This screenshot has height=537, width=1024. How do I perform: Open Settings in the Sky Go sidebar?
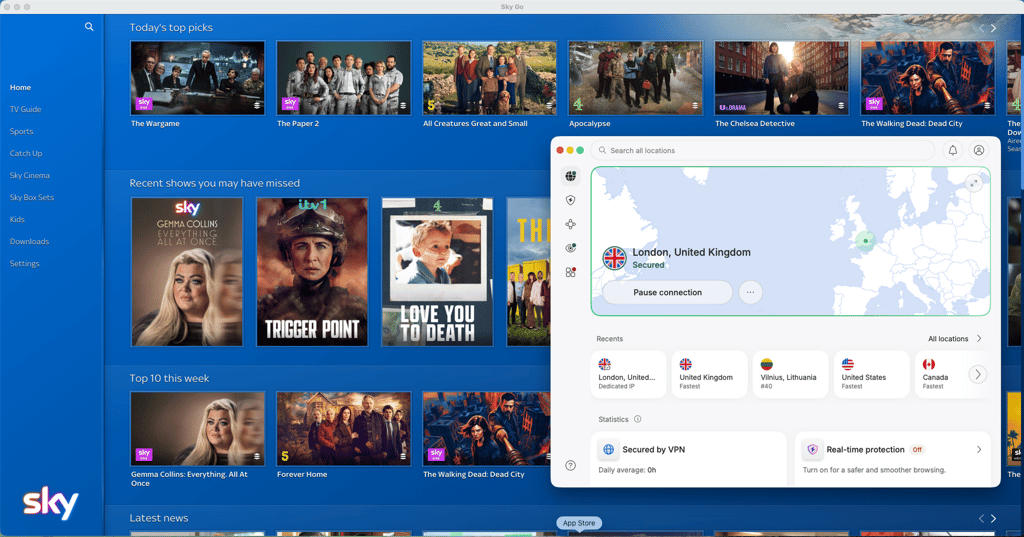pyautogui.click(x=25, y=263)
